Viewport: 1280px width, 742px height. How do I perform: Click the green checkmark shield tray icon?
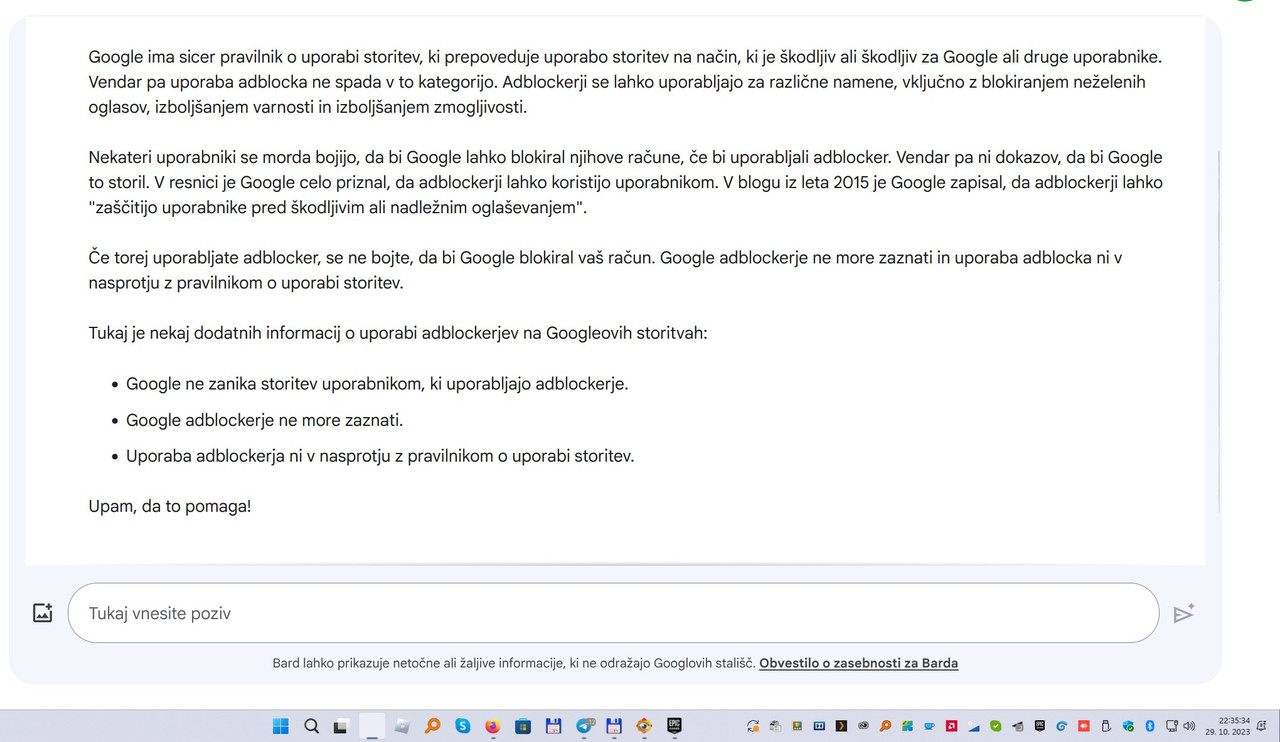pos(995,726)
